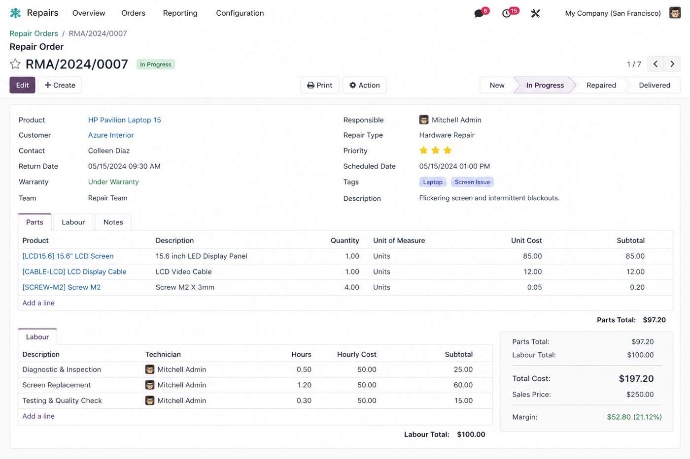The width and height of the screenshot is (690, 459).
Task: Expand the Action dropdown button
Action: pyautogui.click(x=364, y=85)
